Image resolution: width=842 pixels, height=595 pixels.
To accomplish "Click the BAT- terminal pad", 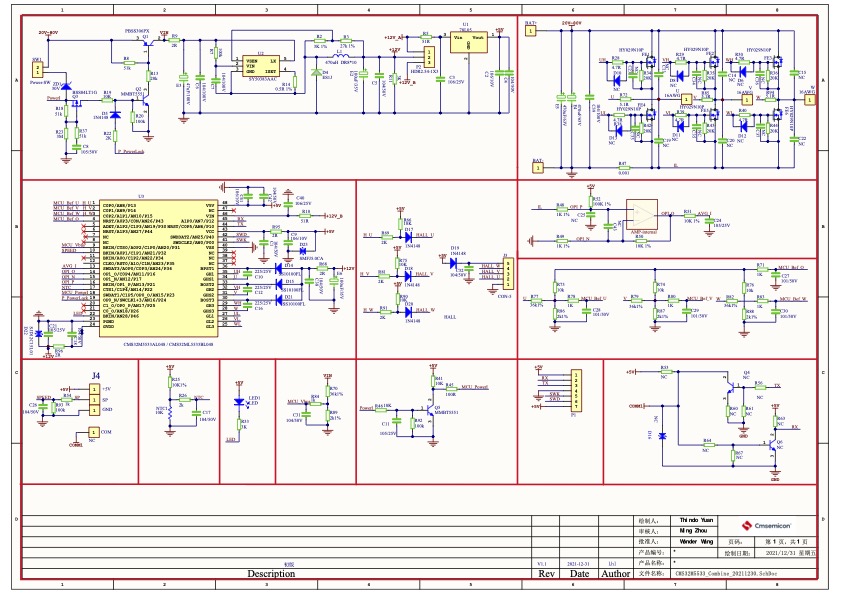I will click(538, 168).
